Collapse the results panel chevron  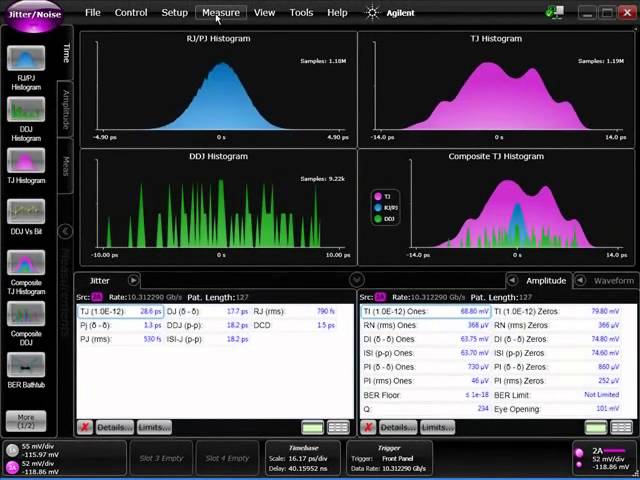coord(356,280)
